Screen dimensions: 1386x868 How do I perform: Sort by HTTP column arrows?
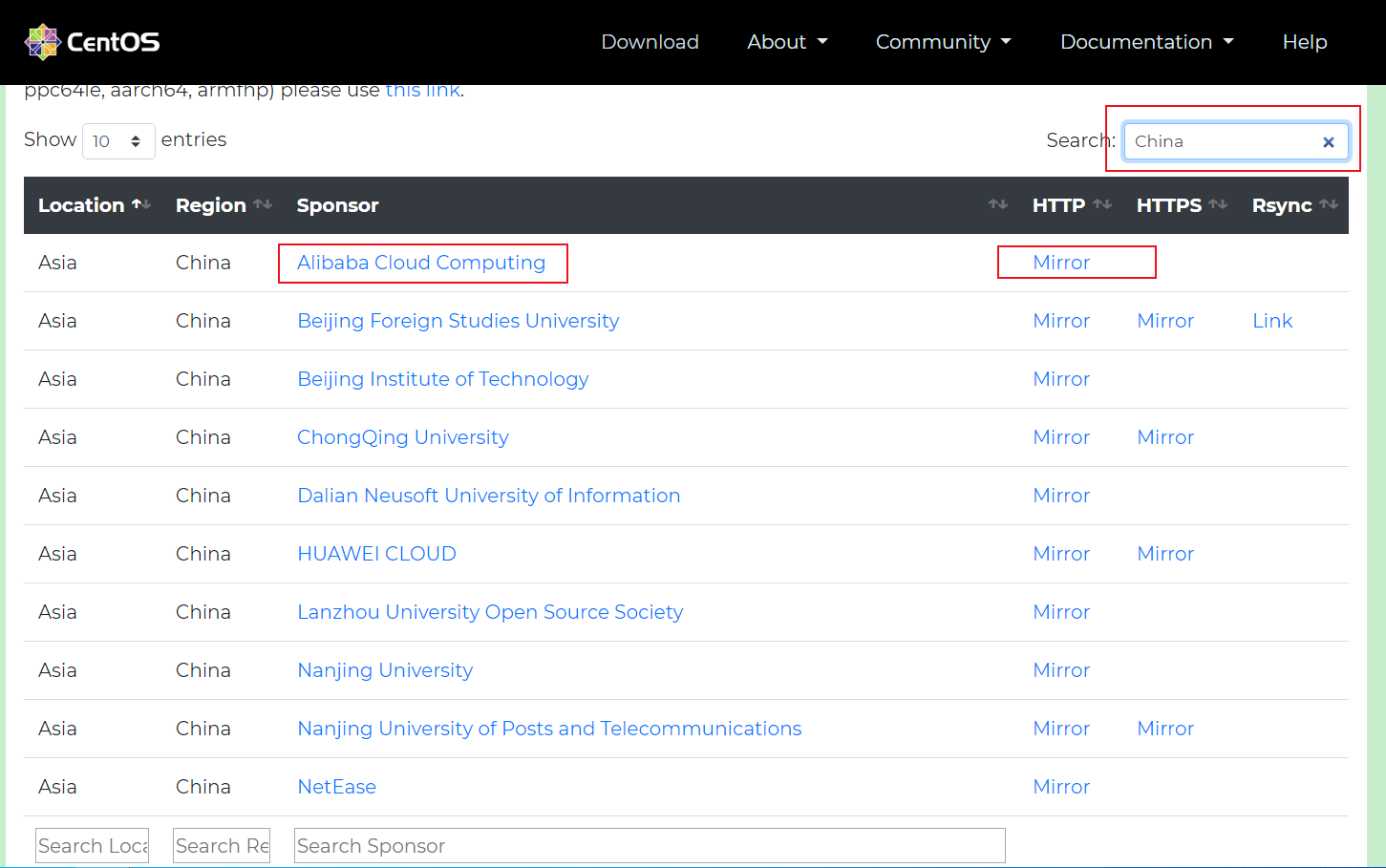pos(1102,204)
